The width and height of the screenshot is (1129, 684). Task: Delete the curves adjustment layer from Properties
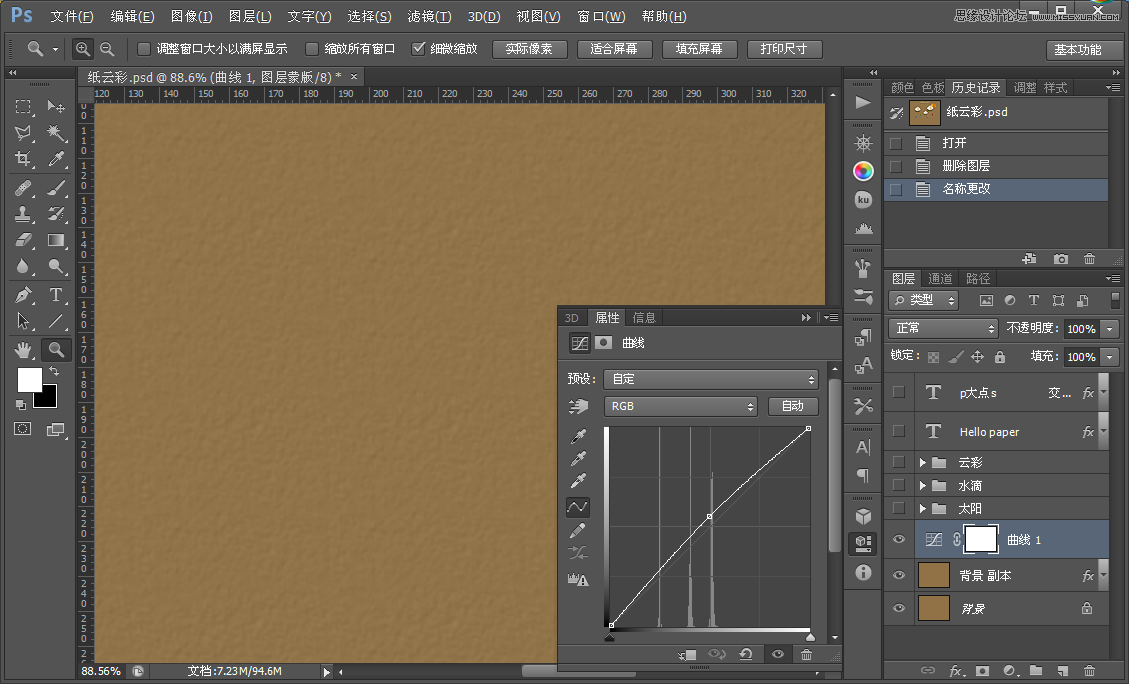pos(806,654)
